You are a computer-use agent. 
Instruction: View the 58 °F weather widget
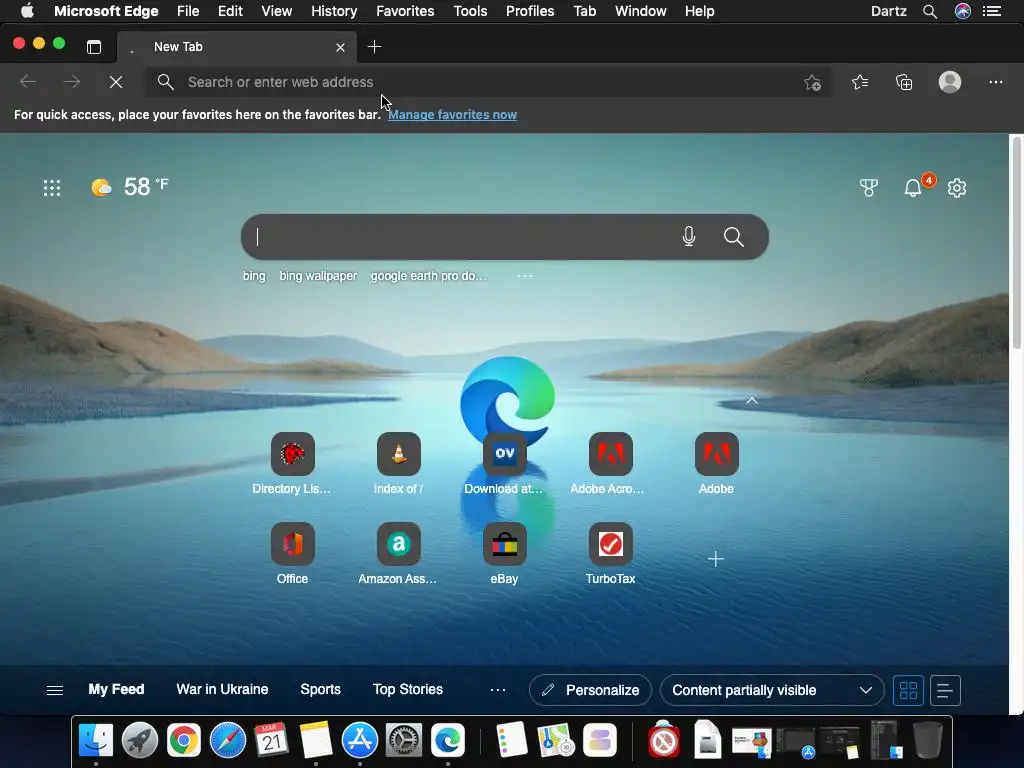tap(130, 187)
